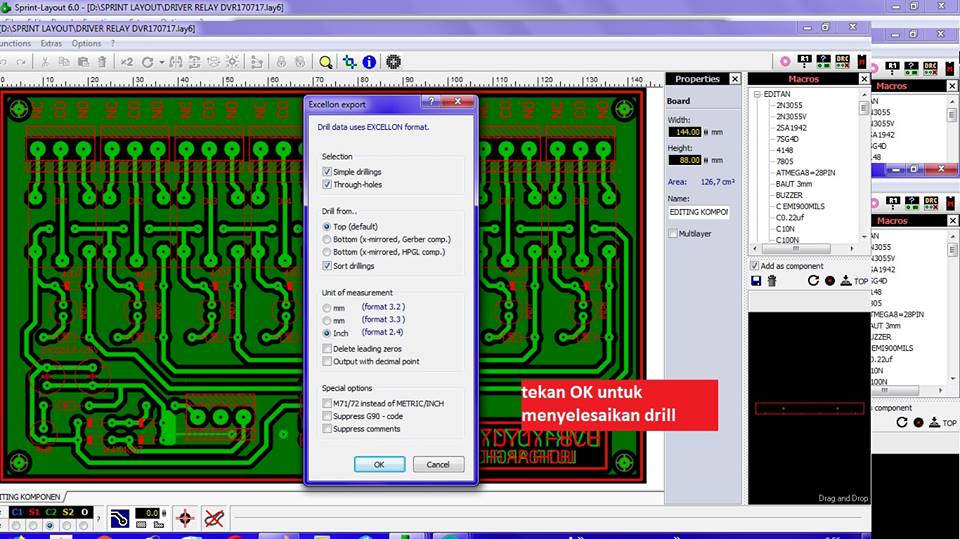Open the pink ring Properties panel icon
Image resolution: width=960 pixels, height=539 pixels.
coord(785,61)
